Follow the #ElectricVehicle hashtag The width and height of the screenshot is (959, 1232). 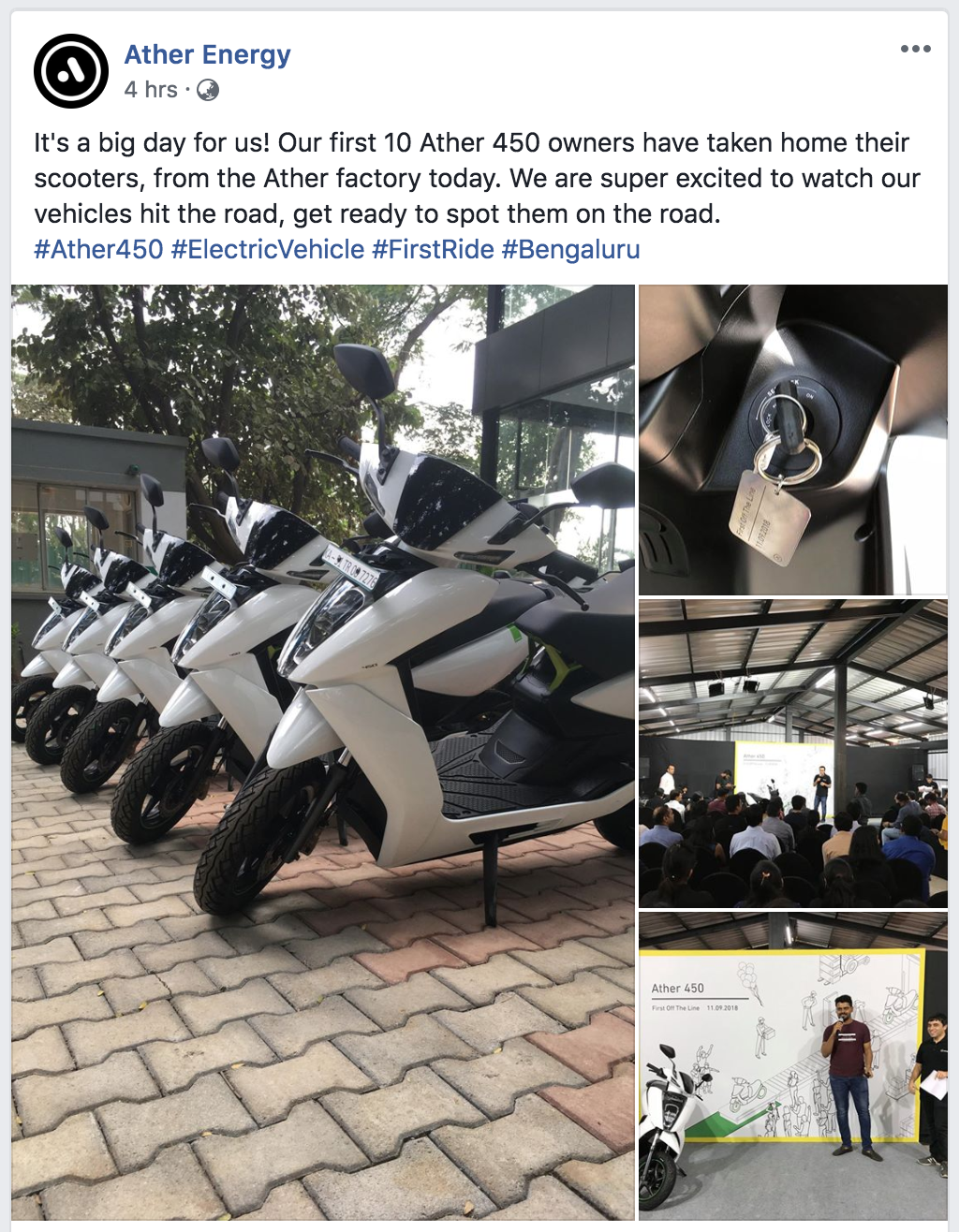click(x=268, y=250)
